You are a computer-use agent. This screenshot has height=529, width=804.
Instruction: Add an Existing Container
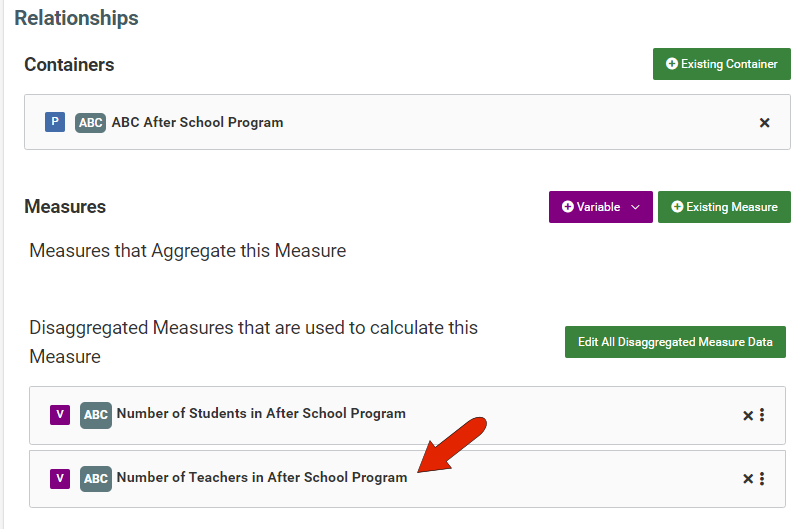point(721,64)
